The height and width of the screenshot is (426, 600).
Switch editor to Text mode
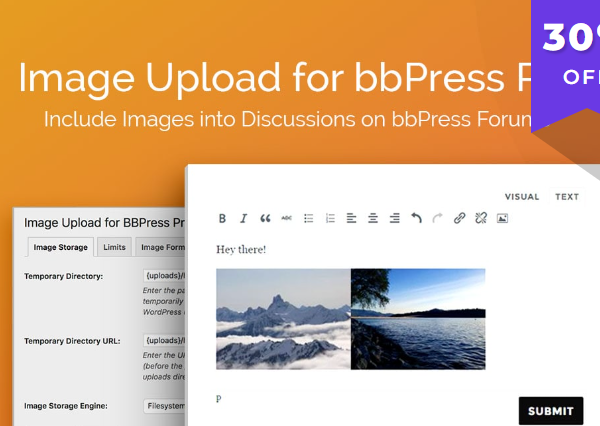(x=567, y=197)
